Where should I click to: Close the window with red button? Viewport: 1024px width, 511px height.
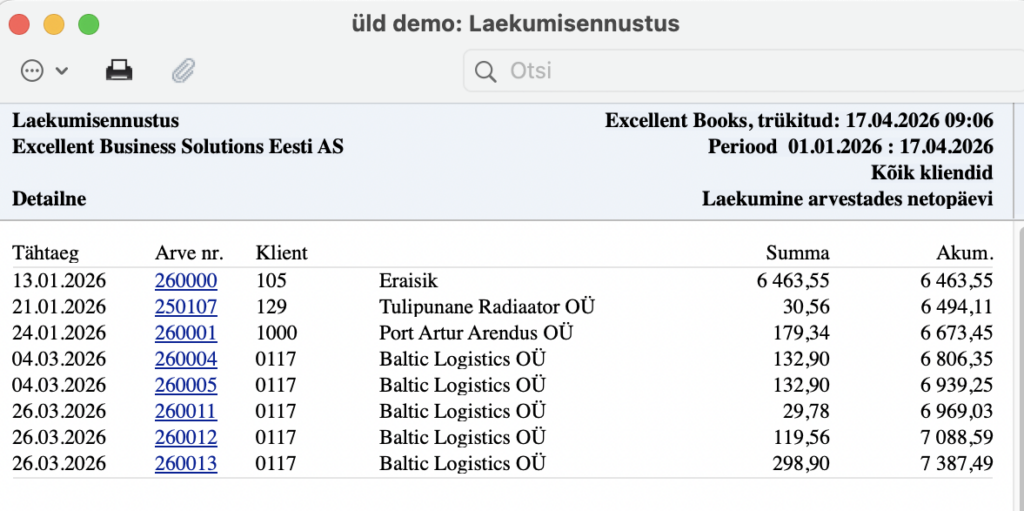tap(20, 24)
